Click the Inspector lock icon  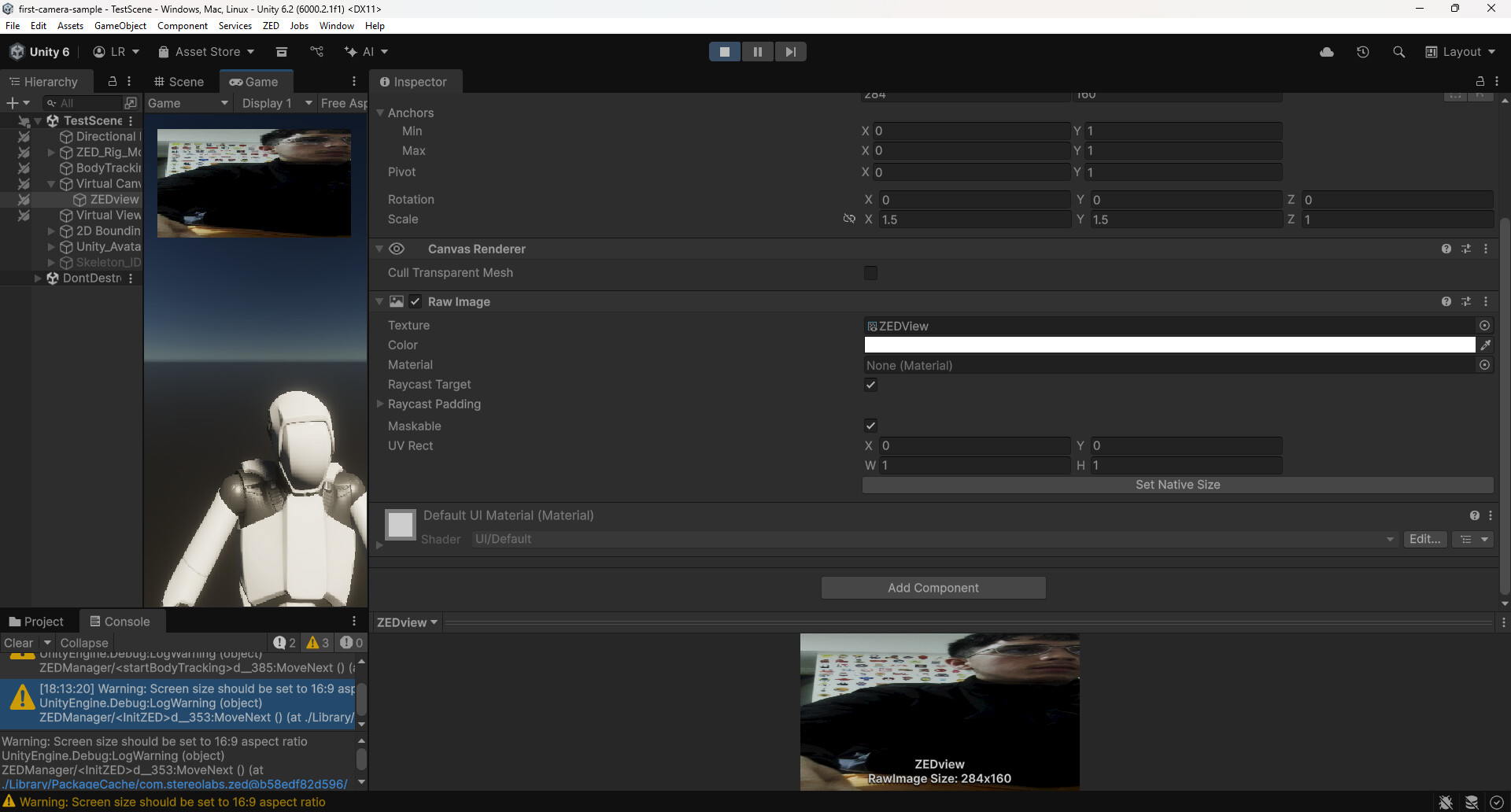[1480, 82]
